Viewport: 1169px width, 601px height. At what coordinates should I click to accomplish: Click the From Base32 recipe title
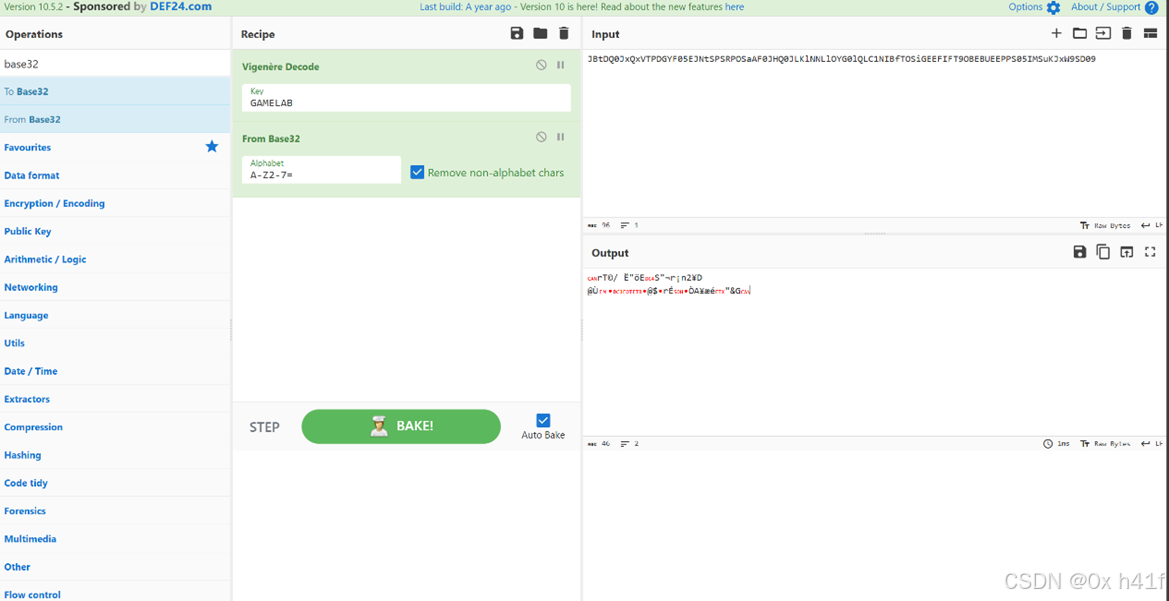pyautogui.click(x=271, y=138)
